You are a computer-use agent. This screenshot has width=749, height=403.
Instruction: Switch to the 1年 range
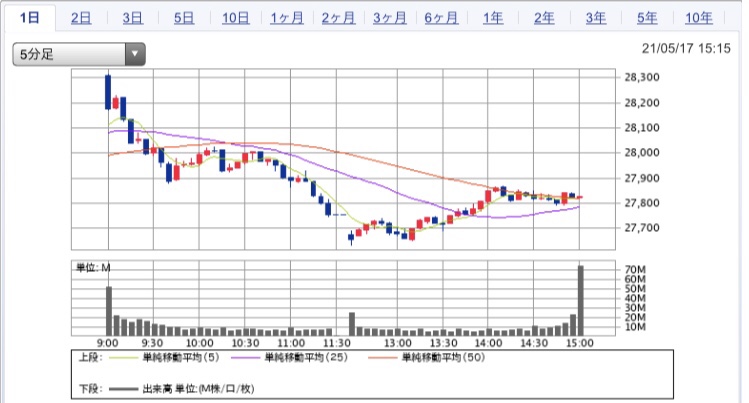492,18
